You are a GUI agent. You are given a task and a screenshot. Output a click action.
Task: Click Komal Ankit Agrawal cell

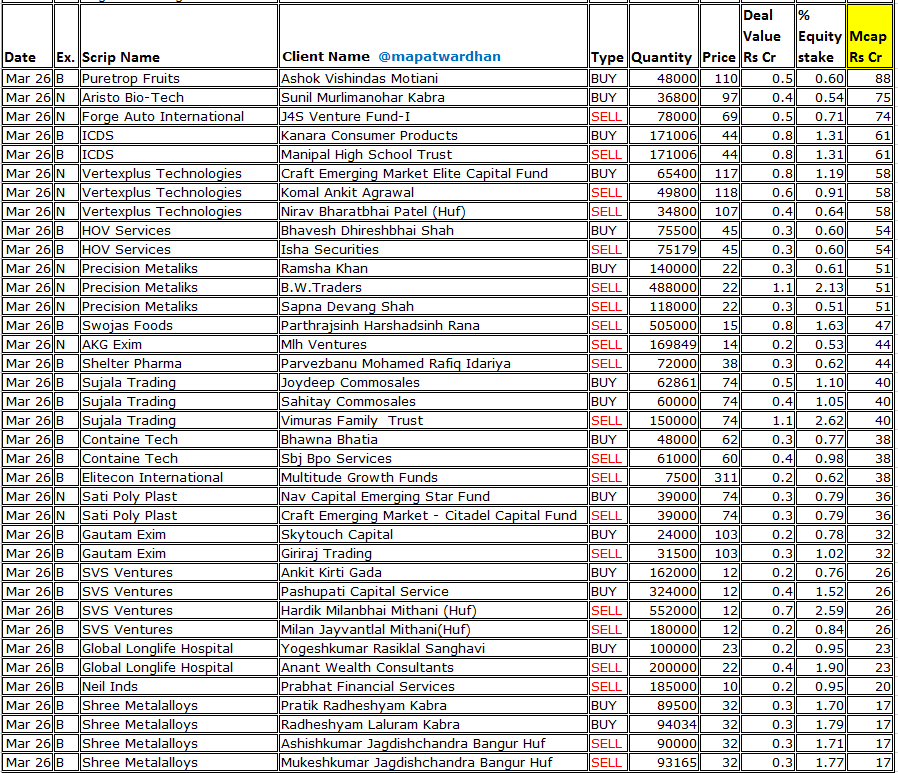[433, 192]
